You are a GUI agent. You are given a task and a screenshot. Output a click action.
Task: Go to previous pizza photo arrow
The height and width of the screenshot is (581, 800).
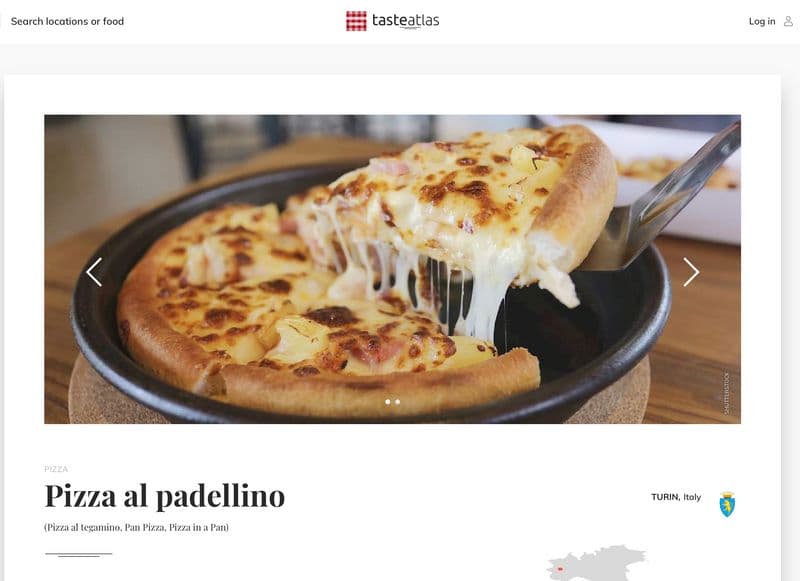click(94, 272)
